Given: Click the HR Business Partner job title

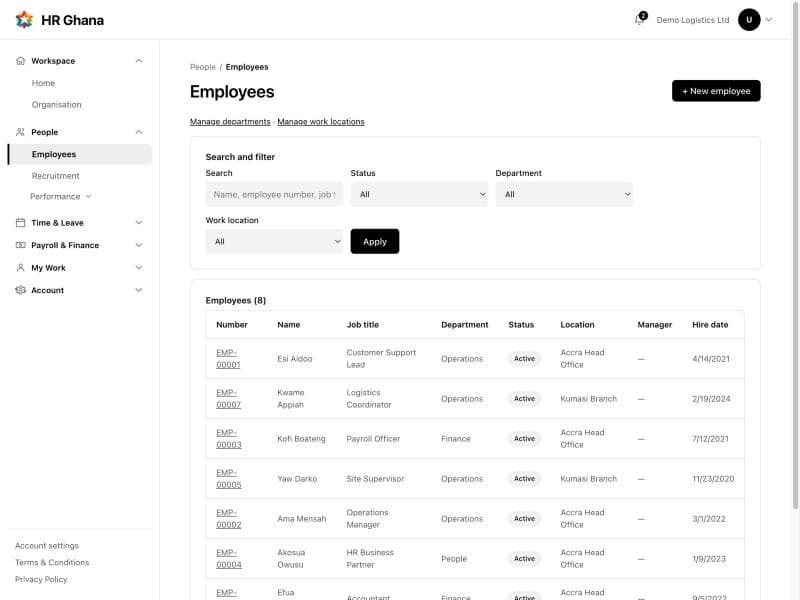Looking at the screenshot, I should (370, 559).
